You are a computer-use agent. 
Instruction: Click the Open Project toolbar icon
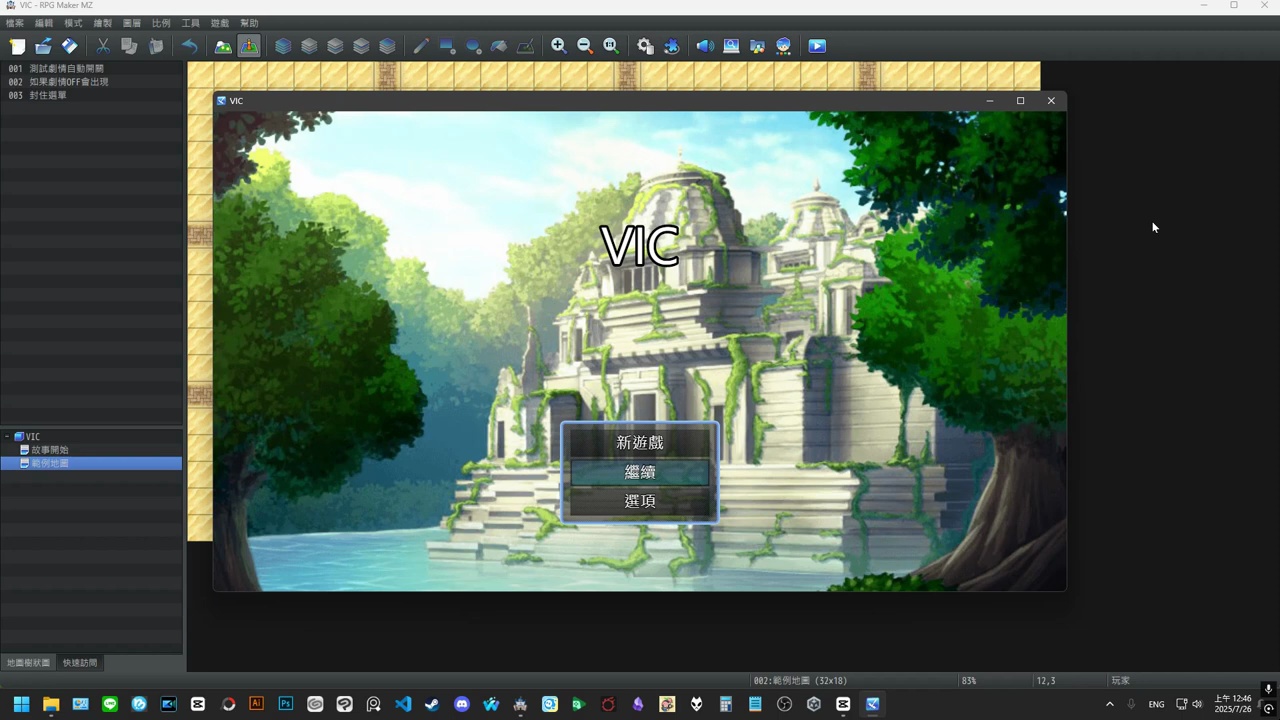43,46
